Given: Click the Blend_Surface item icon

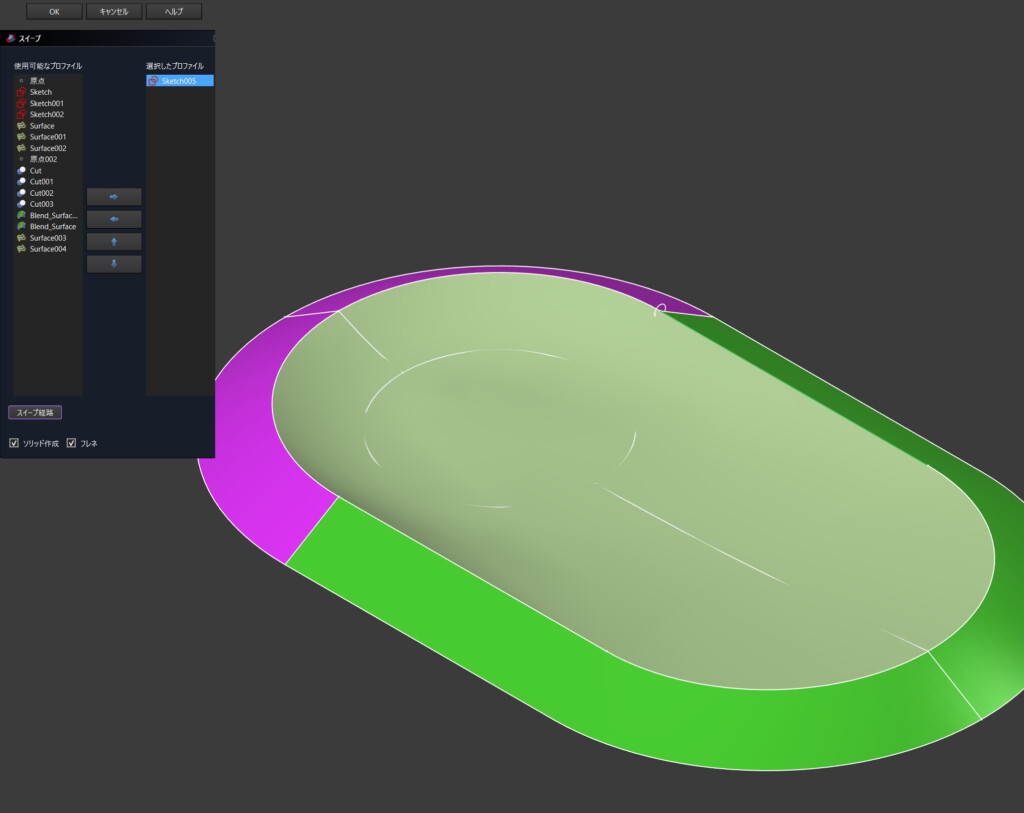Looking at the screenshot, I should pyautogui.click(x=21, y=227).
